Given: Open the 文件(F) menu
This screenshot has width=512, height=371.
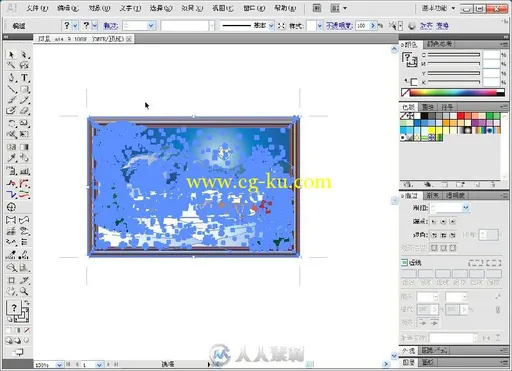Looking at the screenshot, I should click(37, 8).
